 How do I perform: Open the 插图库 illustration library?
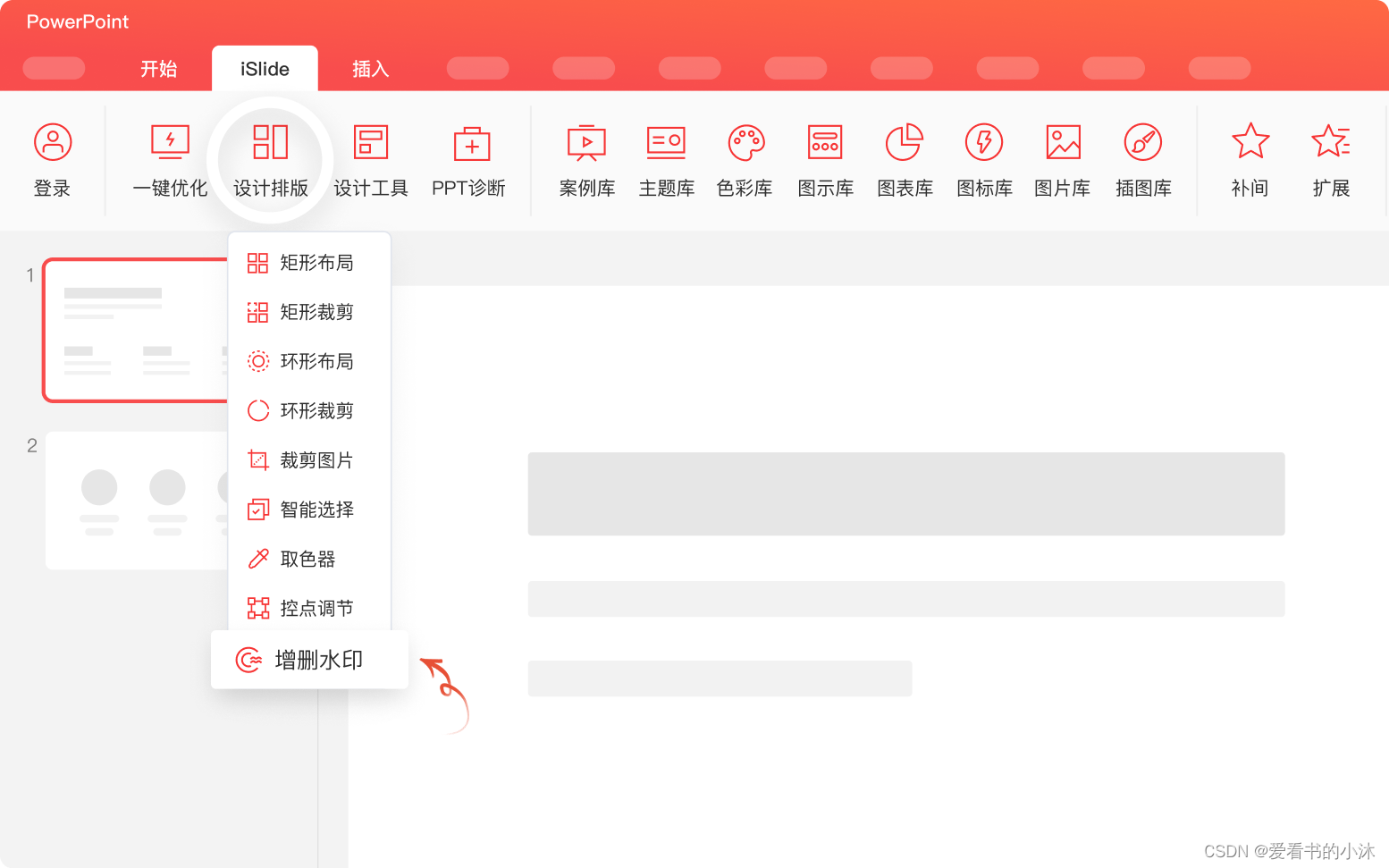point(1143,161)
